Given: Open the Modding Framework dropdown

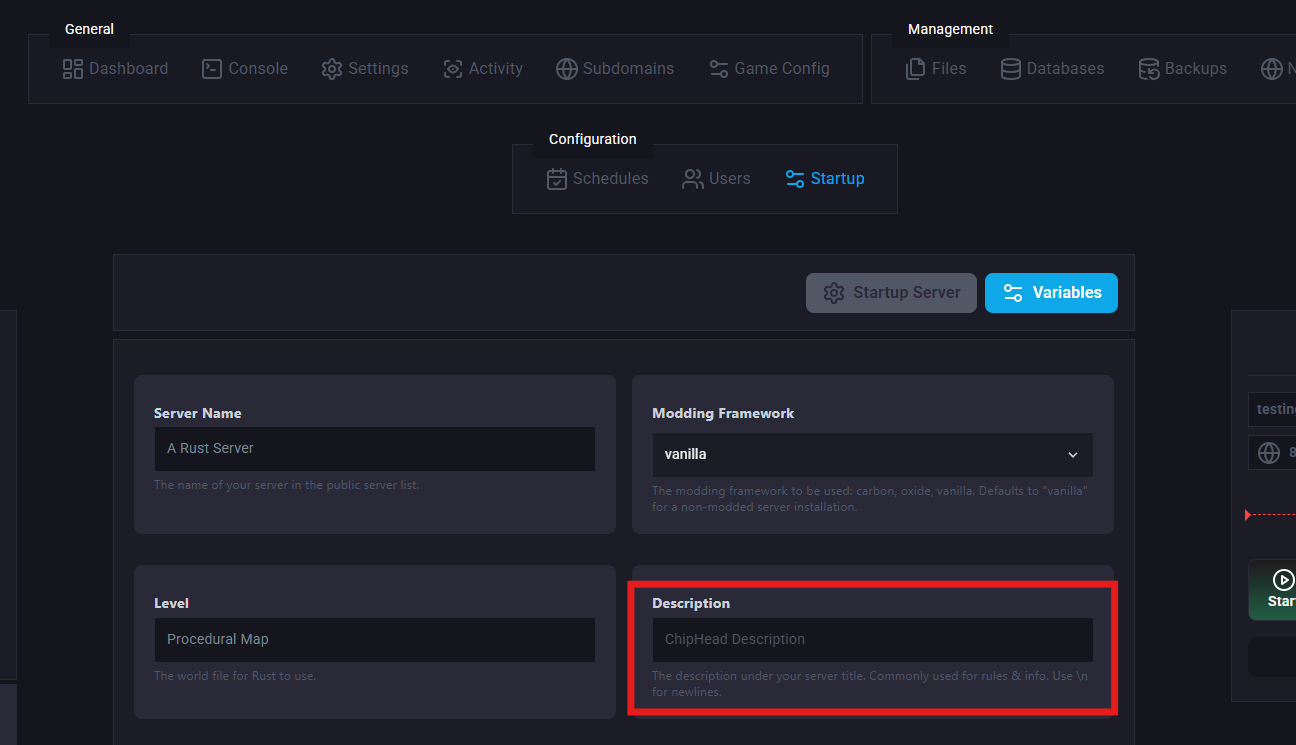Looking at the screenshot, I should tap(872, 454).
